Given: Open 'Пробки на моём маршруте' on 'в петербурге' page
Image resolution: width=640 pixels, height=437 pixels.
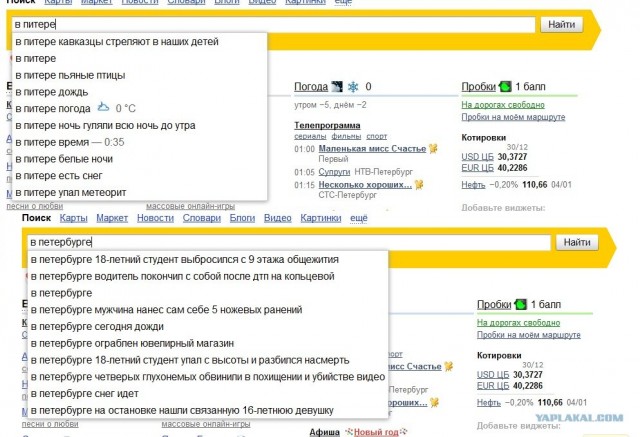Looking at the screenshot, I should coord(529,335).
